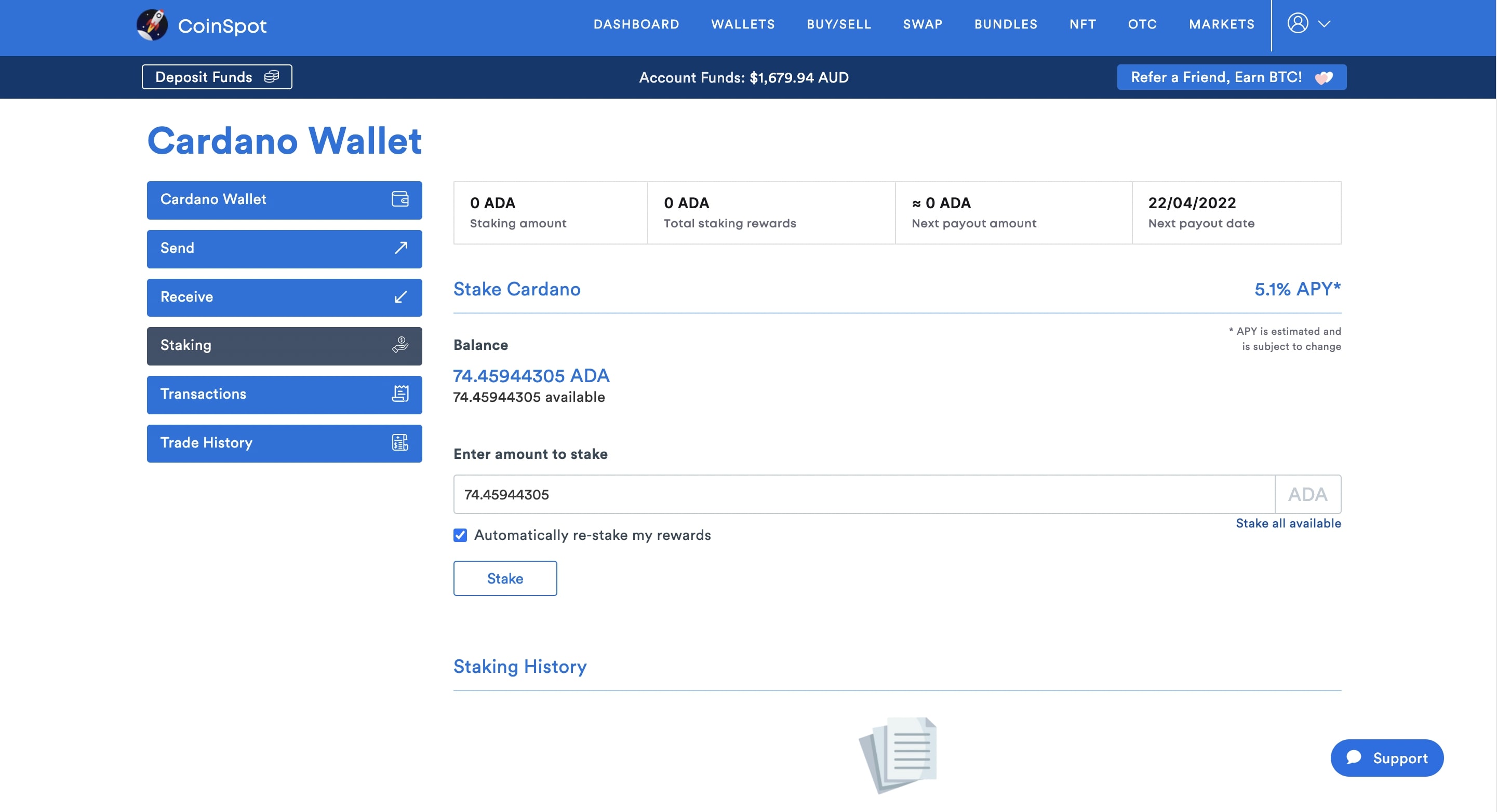
Task: Click the 74.45944305 available text
Action: [x=529, y=397]
